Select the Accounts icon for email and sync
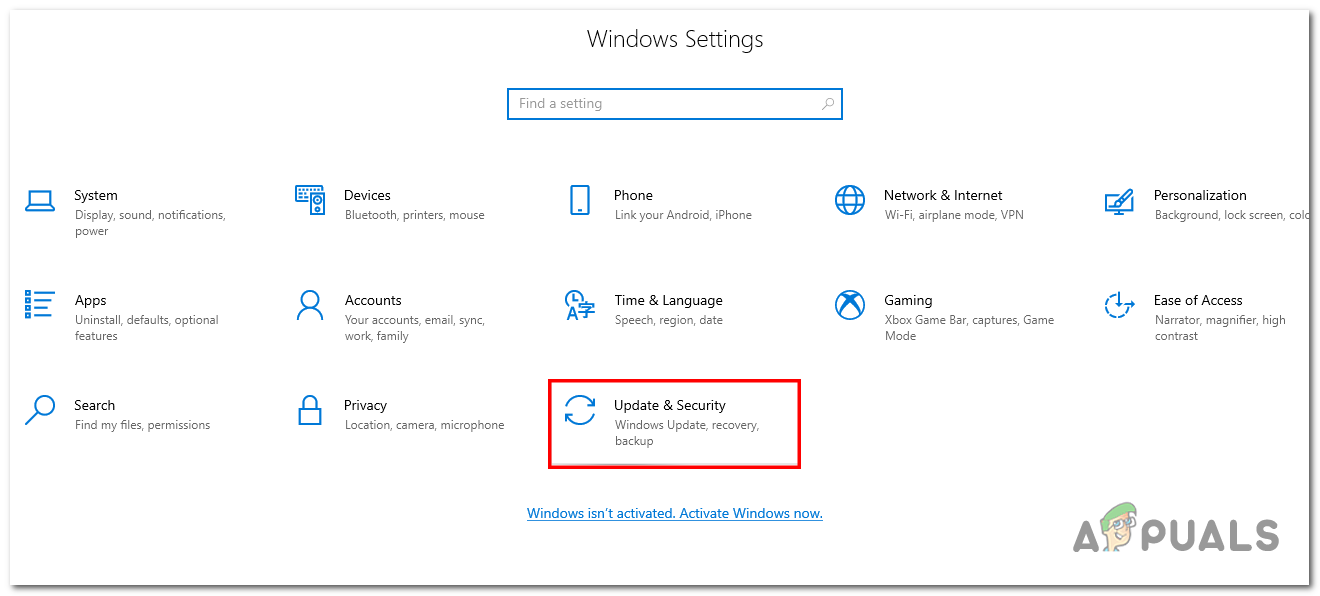Viewport: 1320px width, 596px height. click(310, 305)
